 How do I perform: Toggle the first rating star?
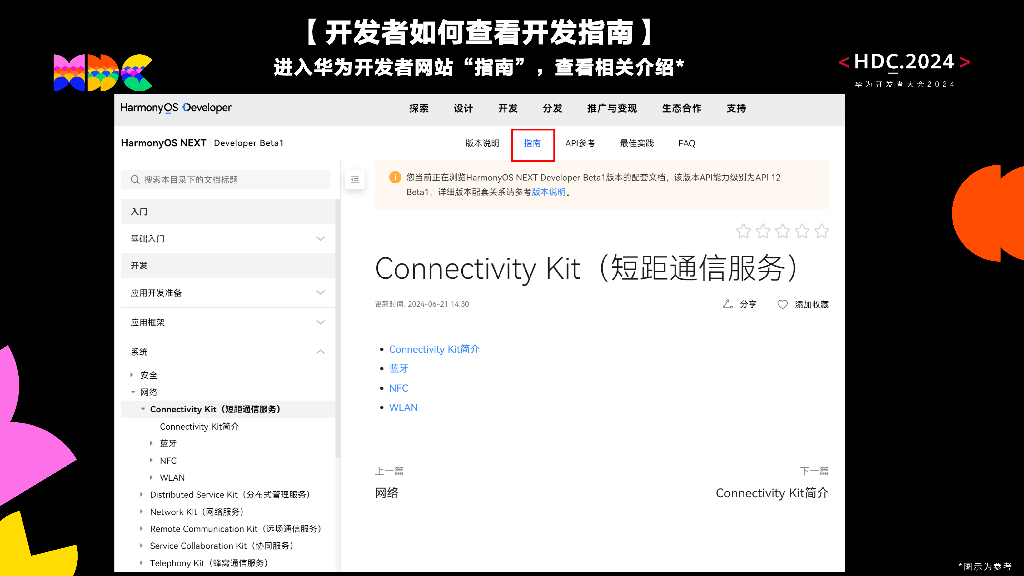click(x=742, y=231)
